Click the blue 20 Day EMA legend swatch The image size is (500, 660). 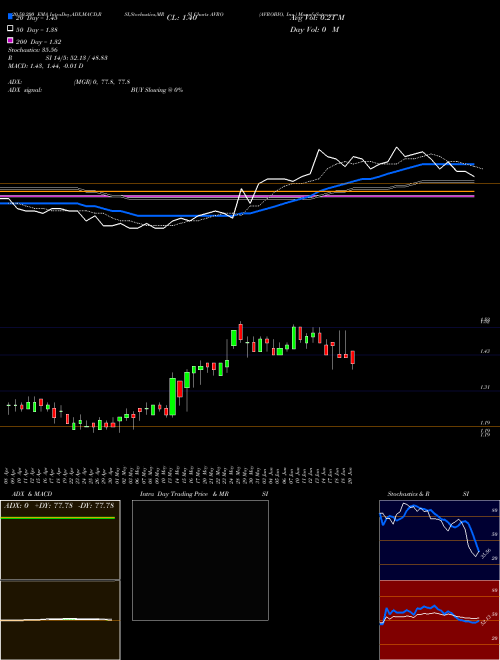pos(11,17)
